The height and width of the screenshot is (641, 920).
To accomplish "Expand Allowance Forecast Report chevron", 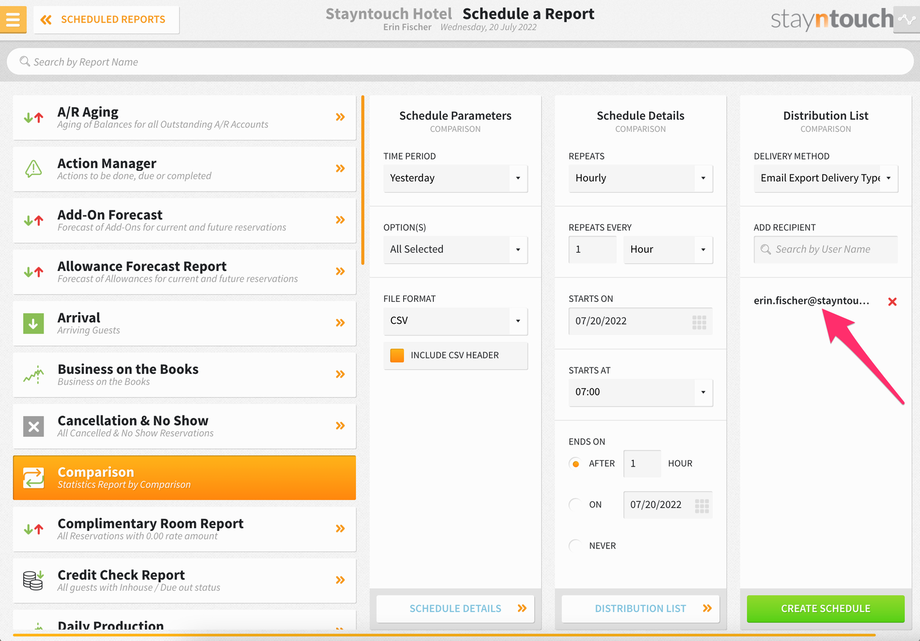I will tap(340, 271).
